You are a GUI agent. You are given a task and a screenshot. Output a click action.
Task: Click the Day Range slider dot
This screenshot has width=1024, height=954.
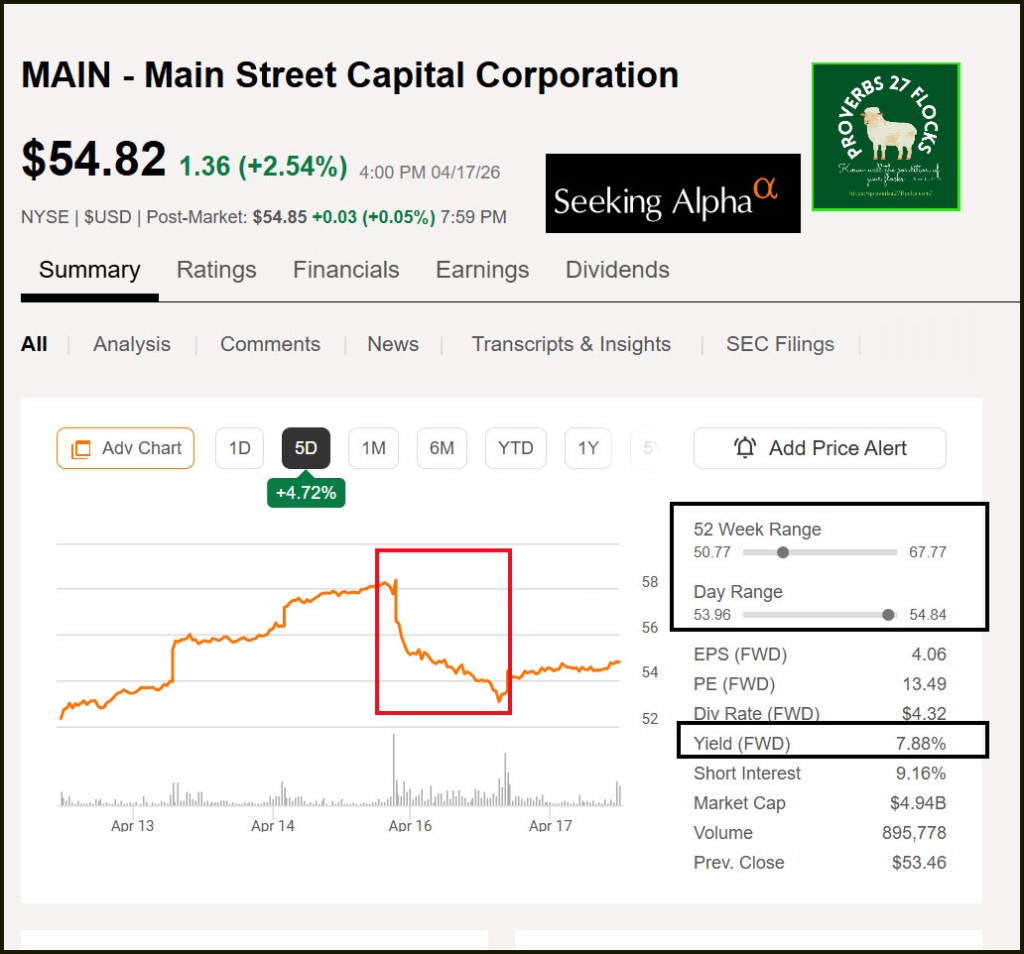(888, 615)
